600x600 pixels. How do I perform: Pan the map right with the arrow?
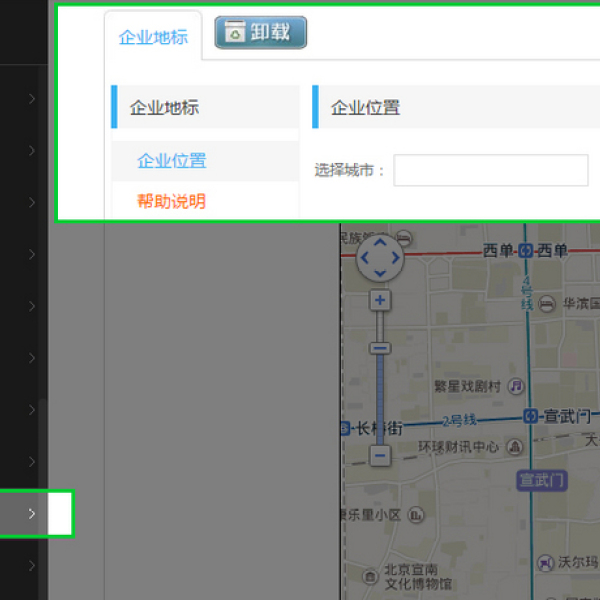point(395,258)
